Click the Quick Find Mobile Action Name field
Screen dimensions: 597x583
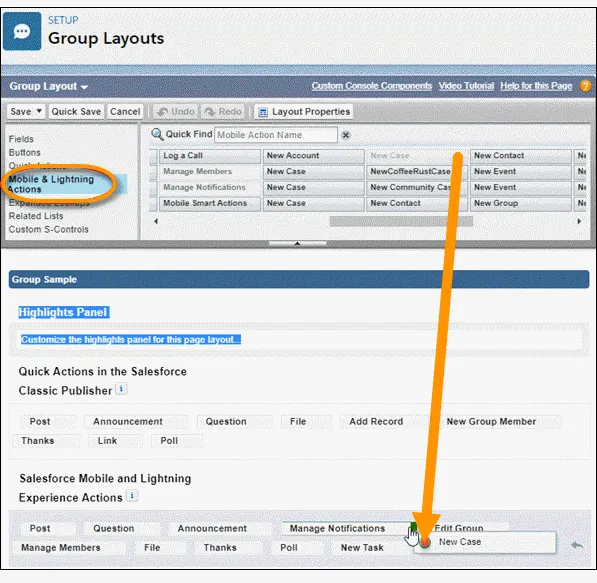(x=276, y=135)
